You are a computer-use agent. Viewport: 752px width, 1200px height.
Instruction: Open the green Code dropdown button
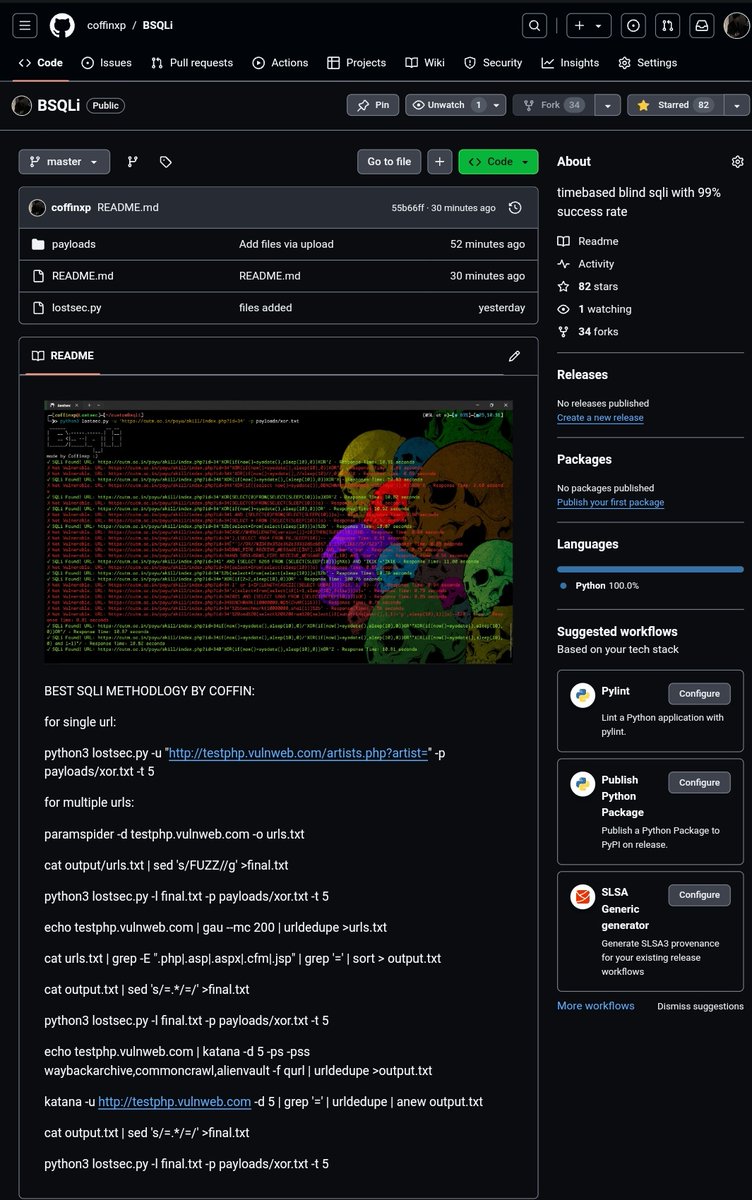tap(498, 161)
